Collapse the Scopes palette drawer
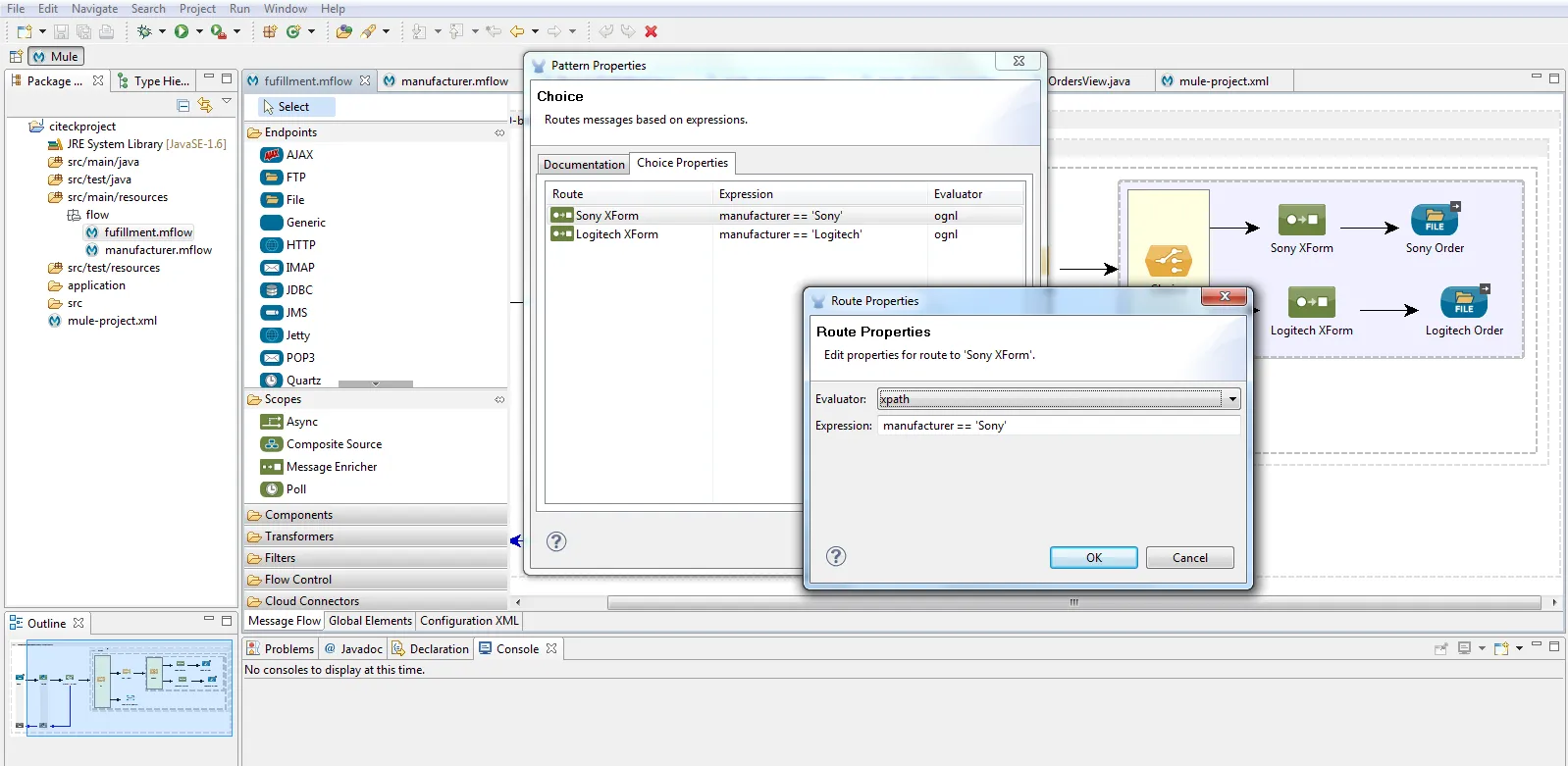Viewport: 1568px width, 766px height. click(377, 399)
